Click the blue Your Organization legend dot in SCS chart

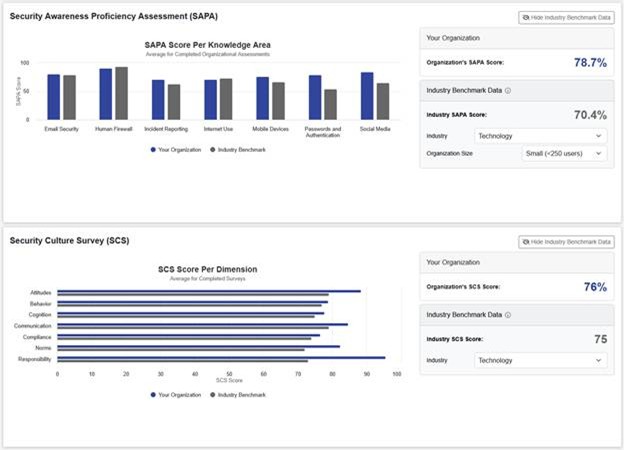153,395
